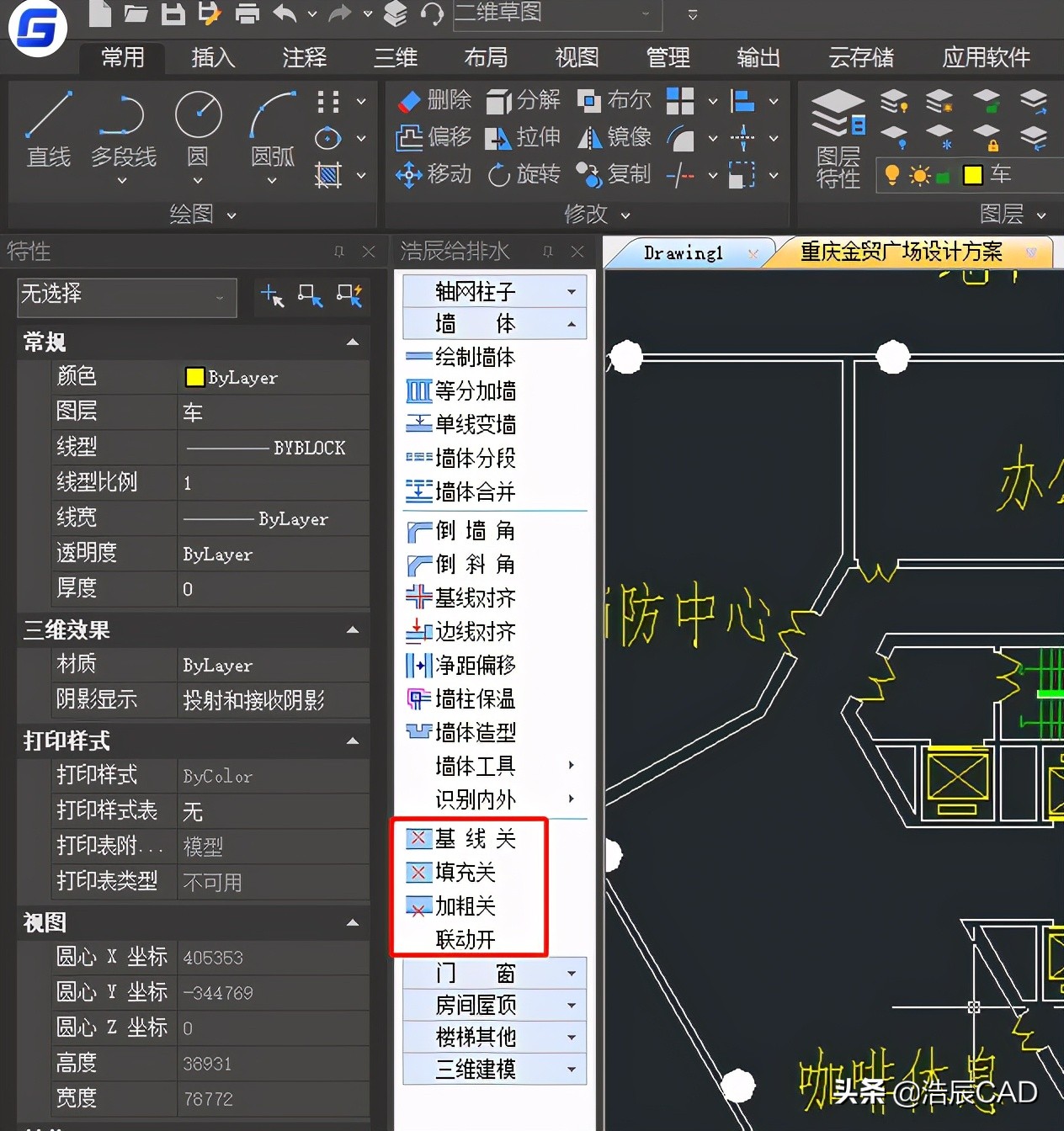Toggle 加粗关 bold display
Viewport: 1064px width, 1131px height.
point(452,906)
